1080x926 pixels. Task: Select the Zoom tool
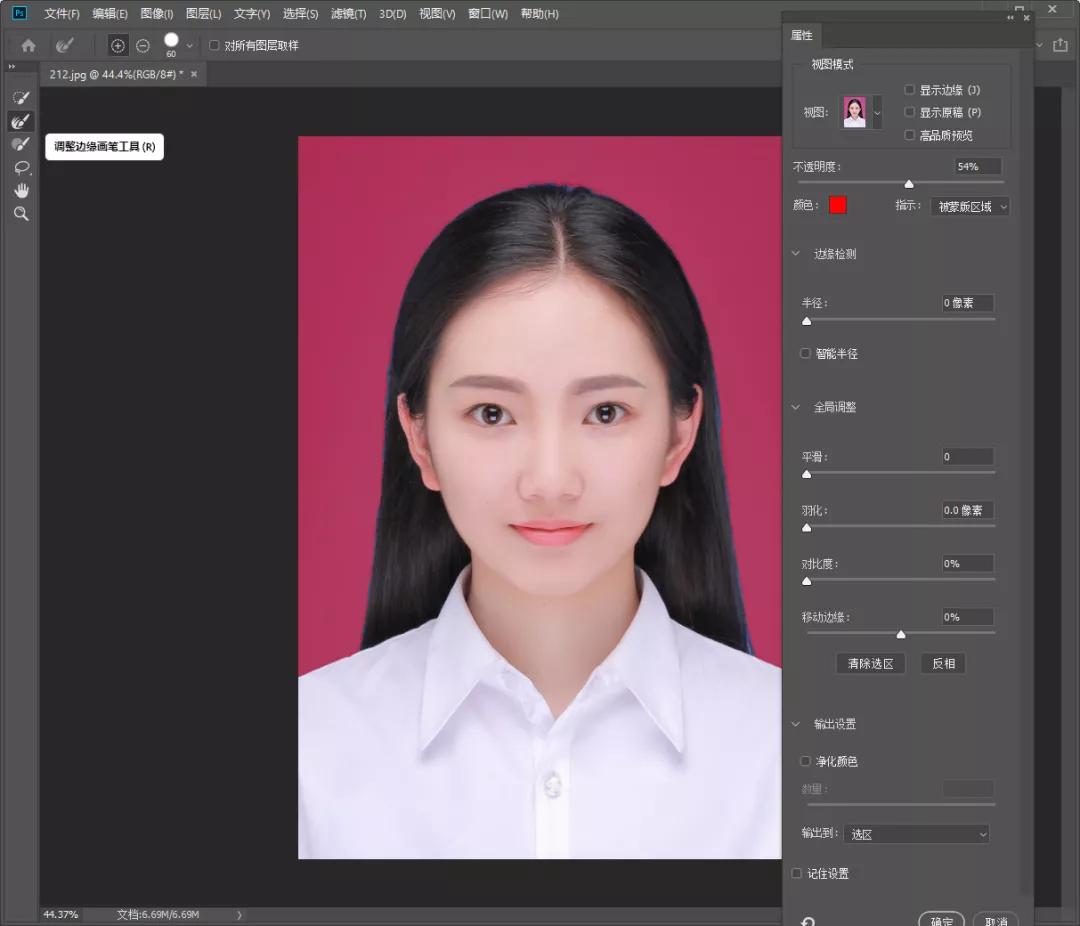(21, 214)
